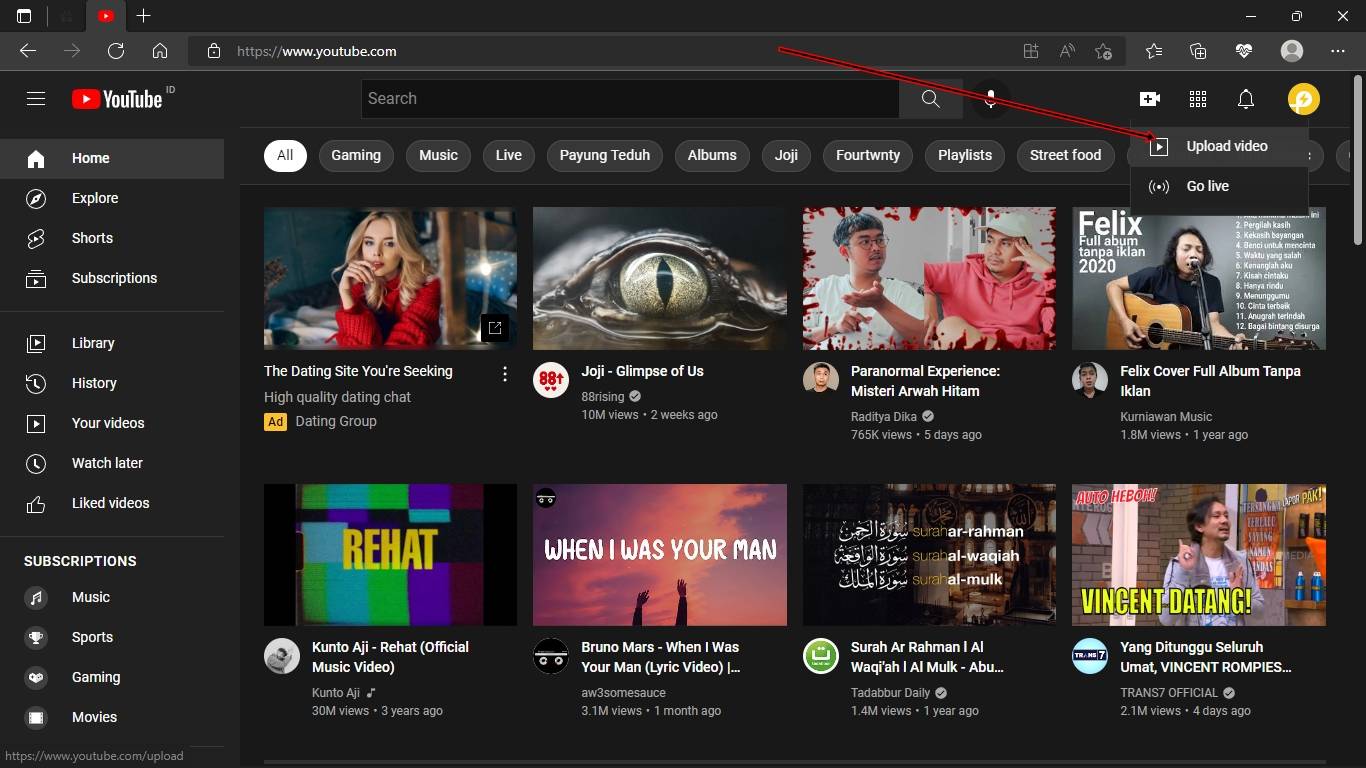Viewport: 1366px width, 768px height.
Task: Add page to favorites star icon
Action: pos(1103,51)
